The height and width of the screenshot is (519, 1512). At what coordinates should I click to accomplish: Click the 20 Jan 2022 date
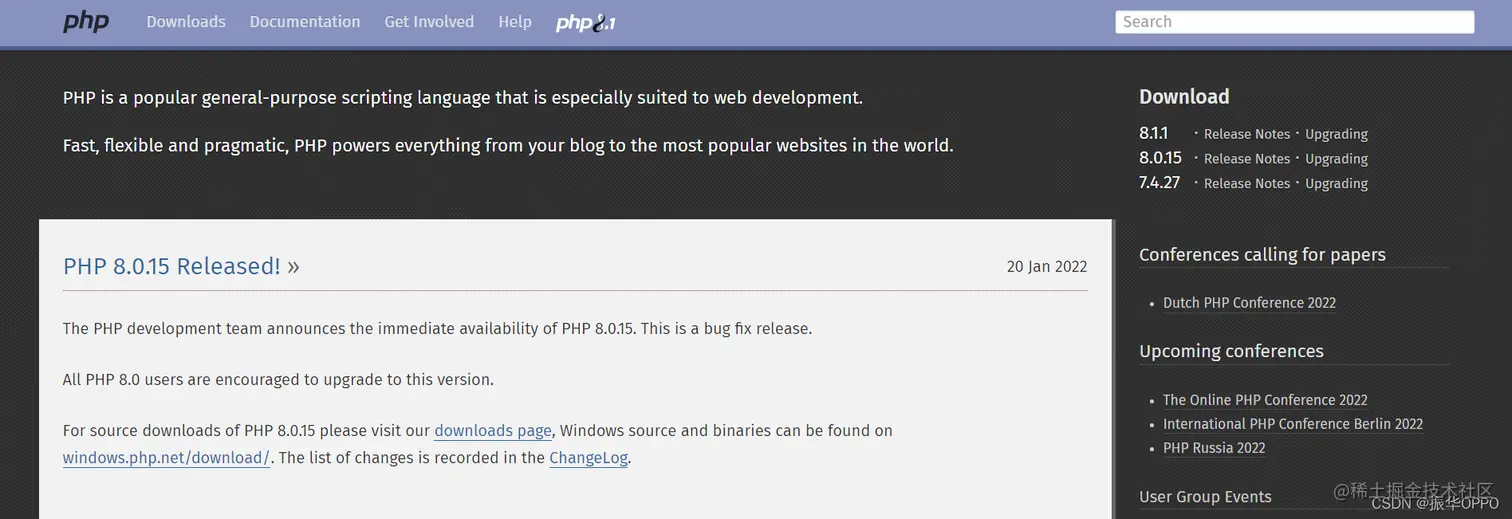(x=1047, y=266)
